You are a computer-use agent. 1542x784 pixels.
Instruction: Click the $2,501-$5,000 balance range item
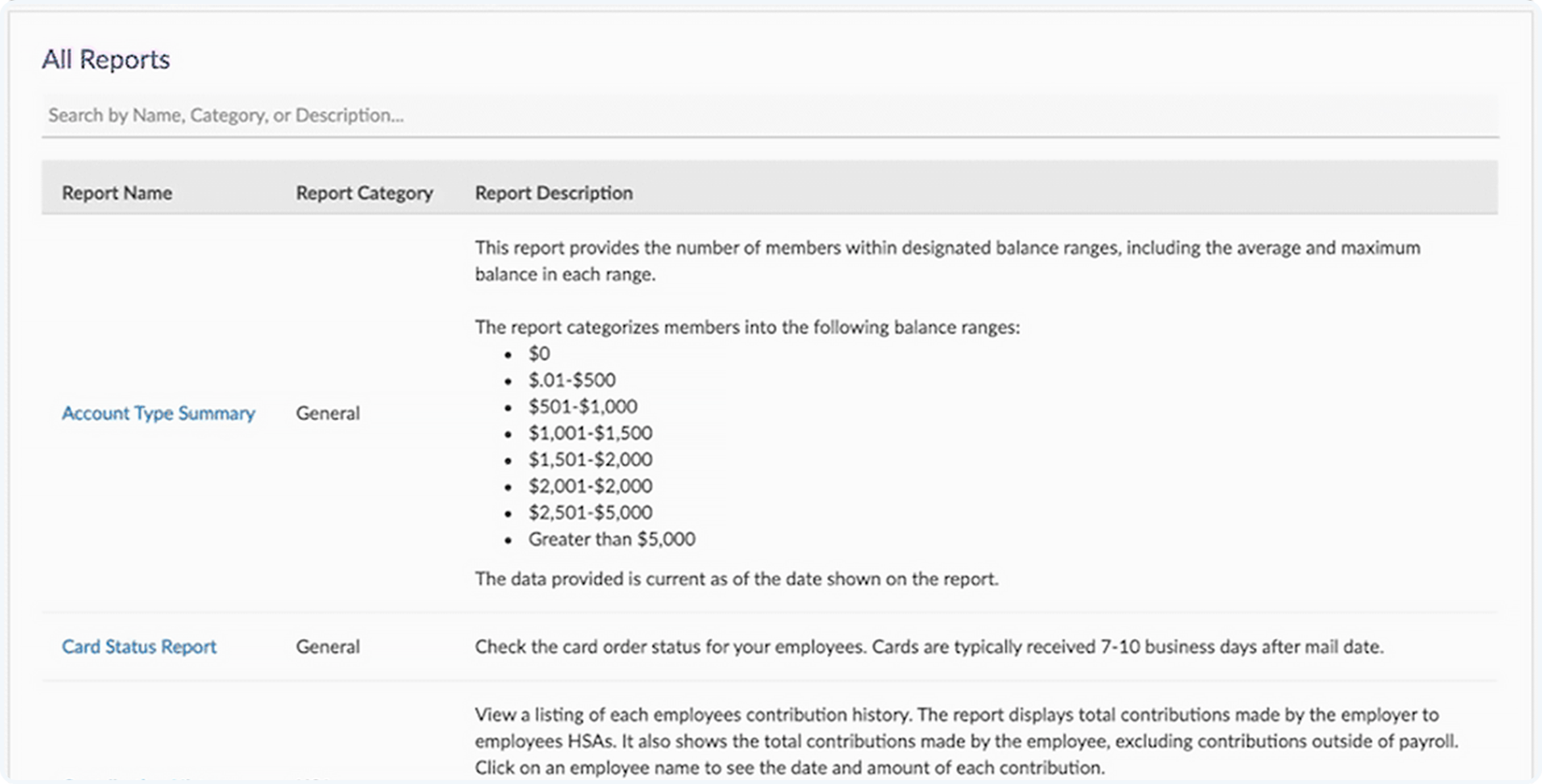coord(590,512)
